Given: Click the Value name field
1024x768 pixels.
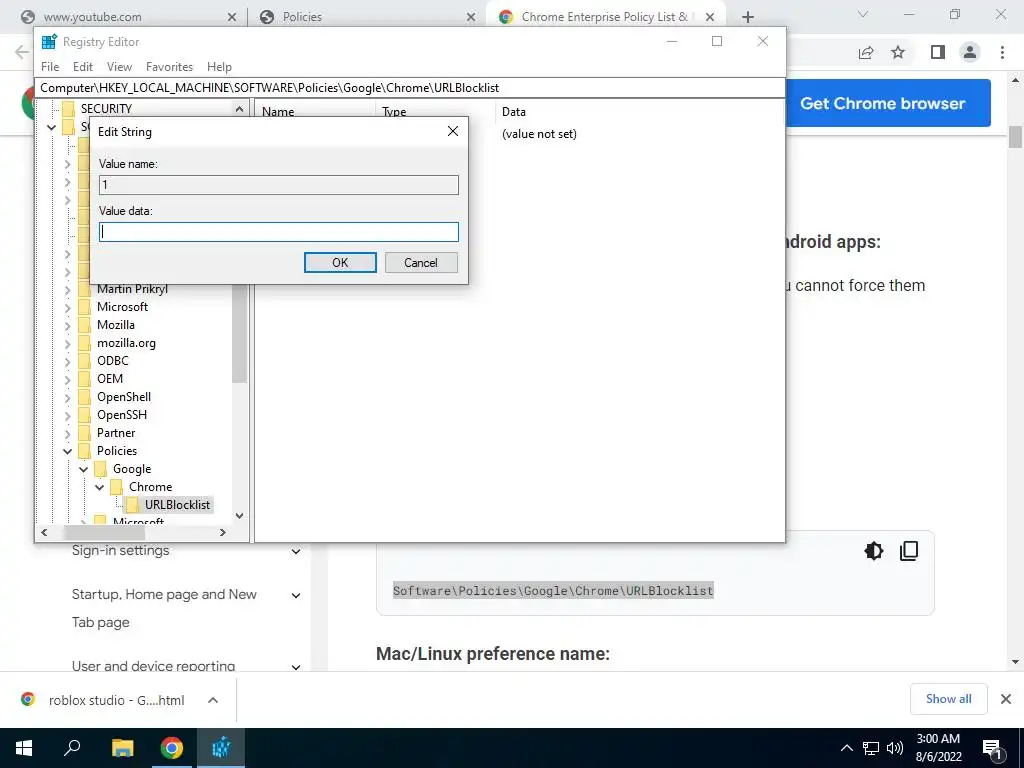Looking at the screenshot, I should point(279,185).
